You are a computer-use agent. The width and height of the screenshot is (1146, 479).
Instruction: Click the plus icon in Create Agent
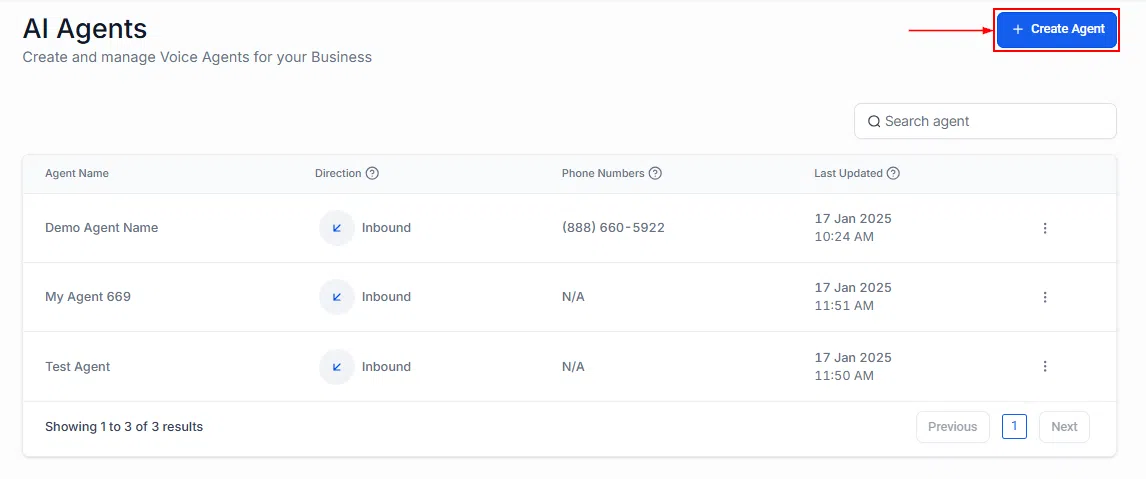(1017, 29)
